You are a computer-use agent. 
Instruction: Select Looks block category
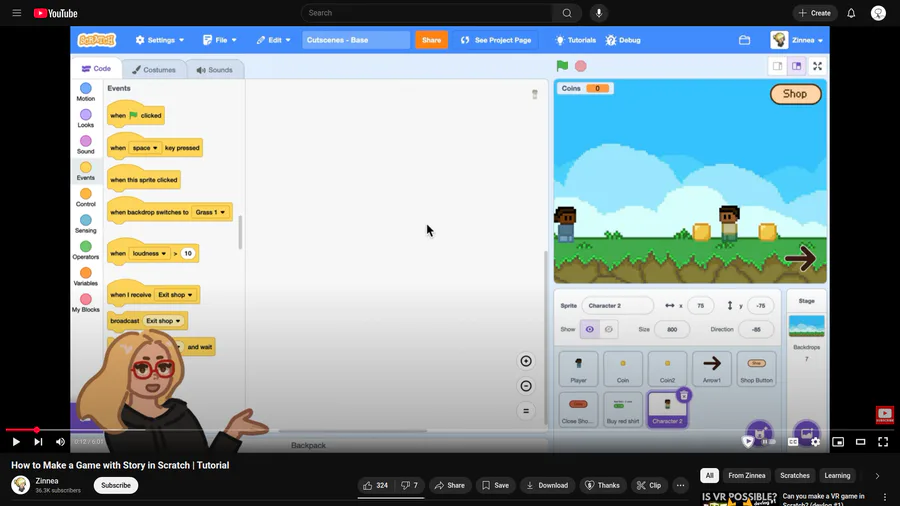(86, 118)
